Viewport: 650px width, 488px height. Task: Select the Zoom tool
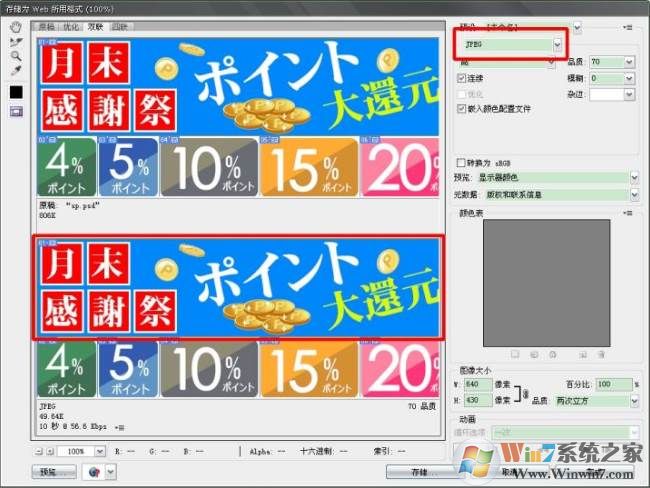point(16,56)
